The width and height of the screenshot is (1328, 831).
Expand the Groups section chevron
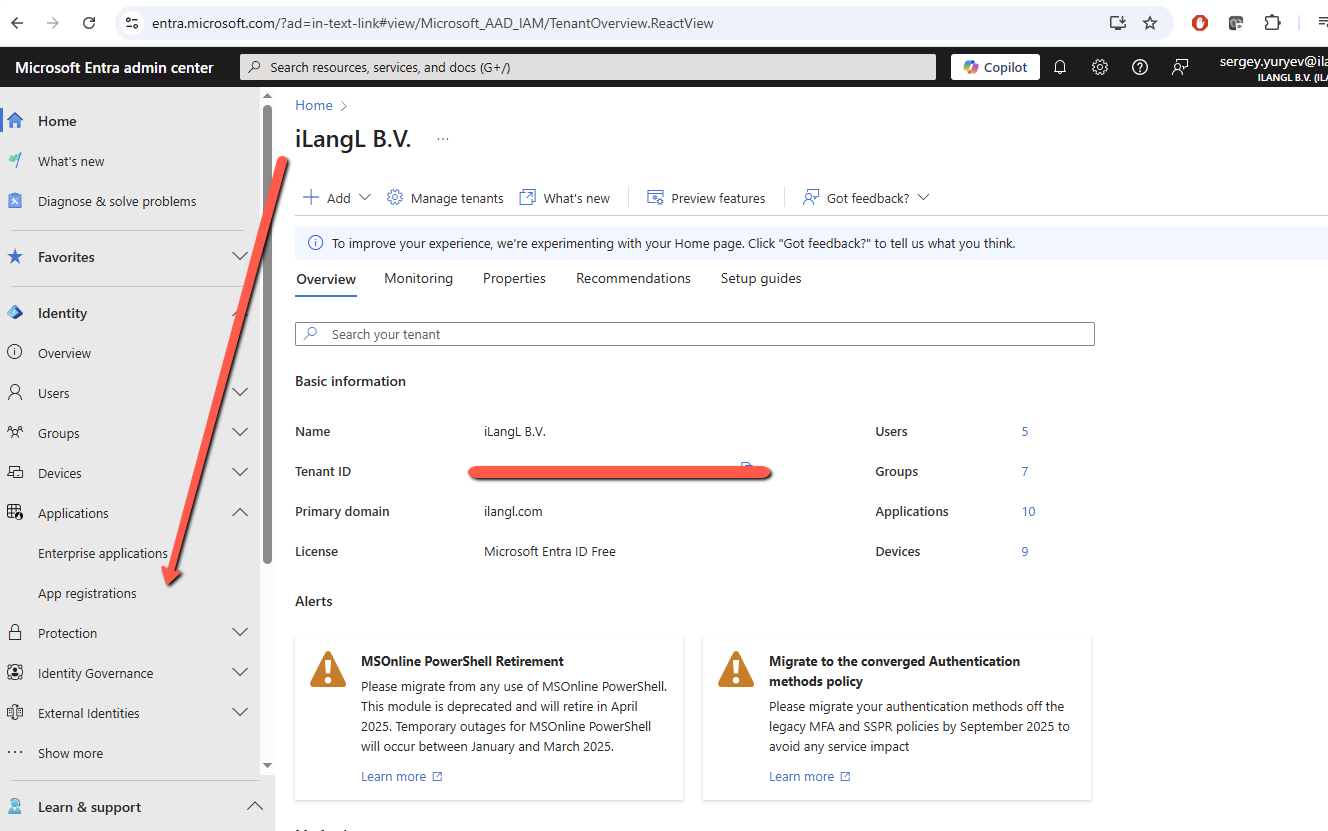pyautogui.click(x=240, y=433)
